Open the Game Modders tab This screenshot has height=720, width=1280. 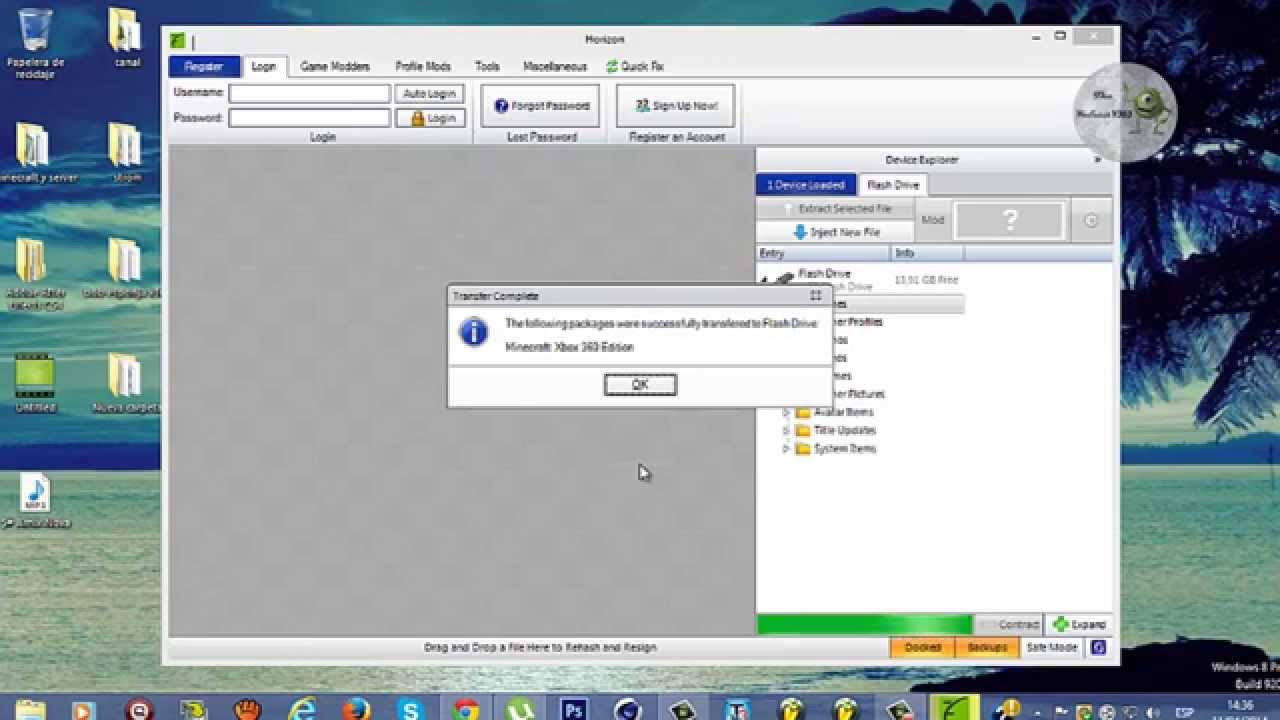coord(335,67)
